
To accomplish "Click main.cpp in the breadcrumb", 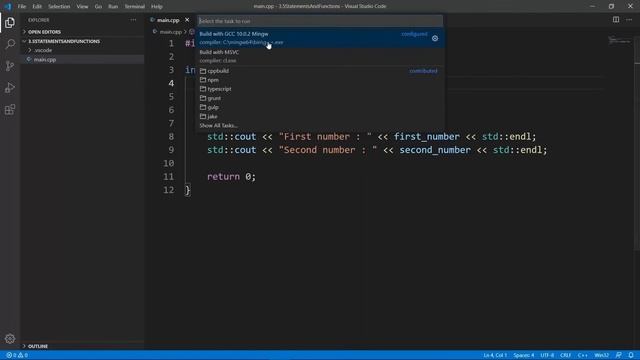I will point(170,31).
